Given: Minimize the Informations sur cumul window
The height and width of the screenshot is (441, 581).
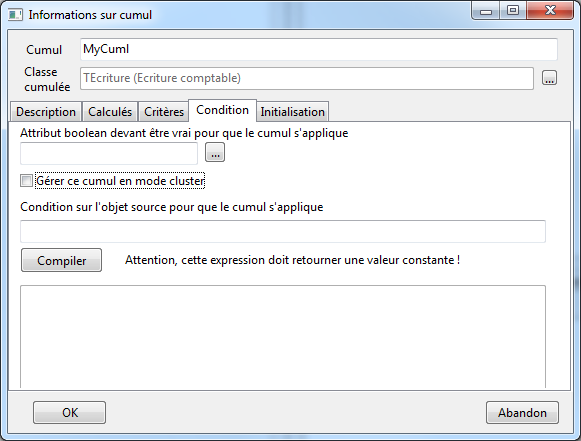Looking at the screenshot, I should click(x=486, y=11).
